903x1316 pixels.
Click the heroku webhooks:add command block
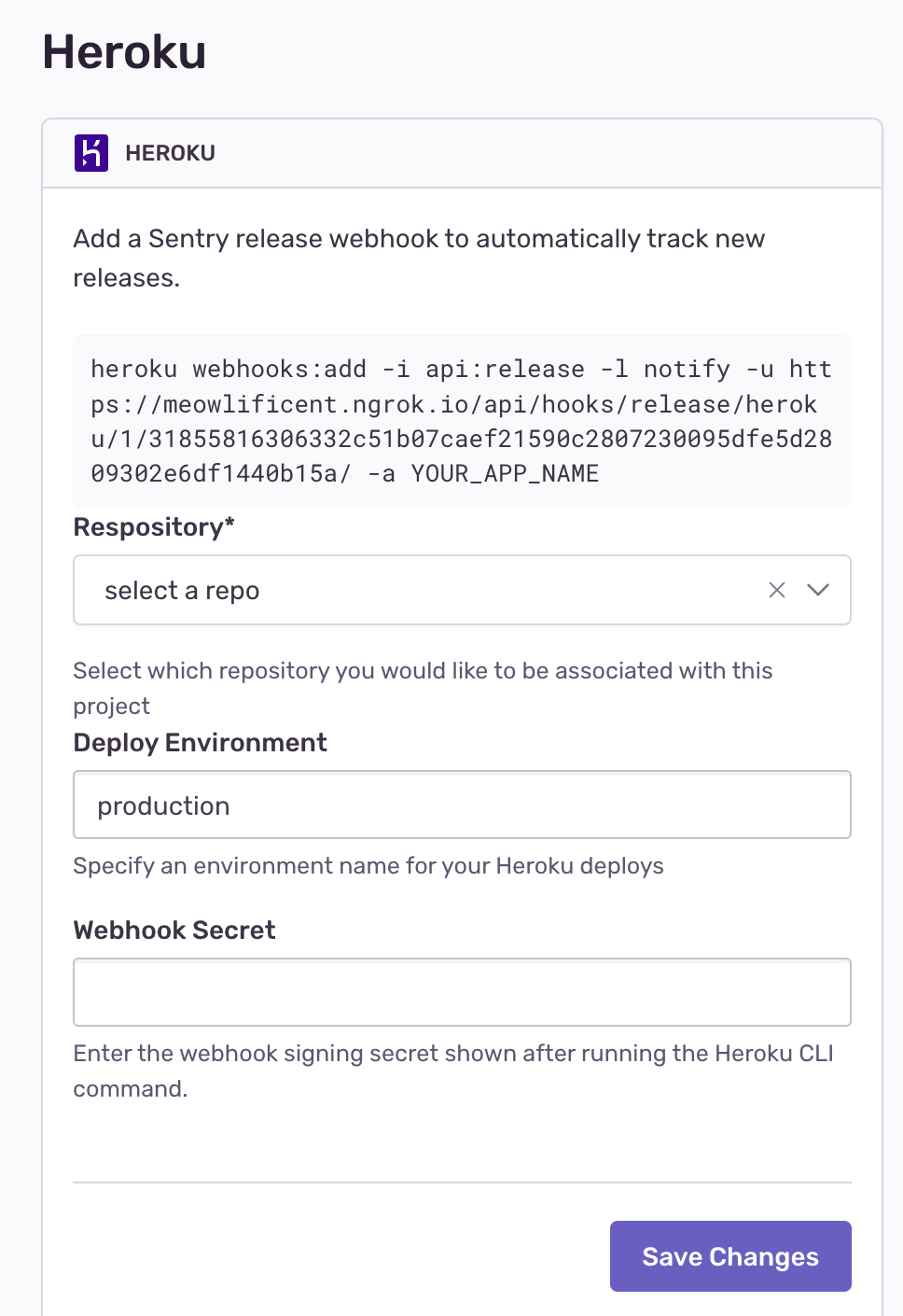tap(462, 421)
